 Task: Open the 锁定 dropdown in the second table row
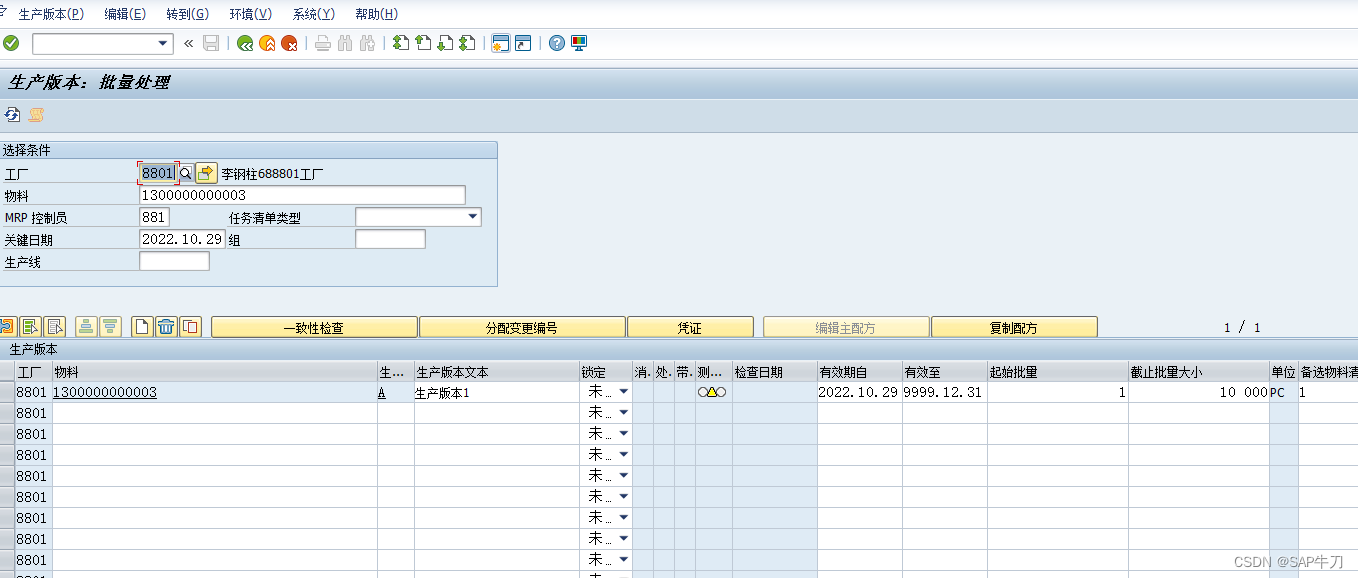(624, 413)
